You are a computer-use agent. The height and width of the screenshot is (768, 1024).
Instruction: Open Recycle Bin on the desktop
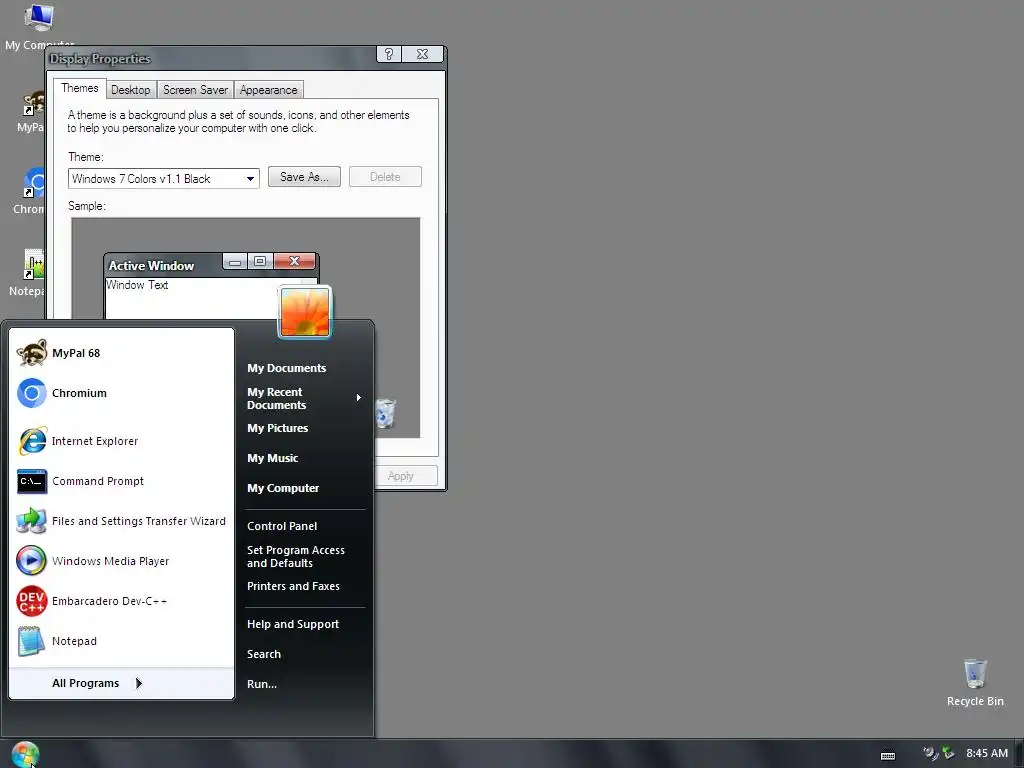[975, 682]
